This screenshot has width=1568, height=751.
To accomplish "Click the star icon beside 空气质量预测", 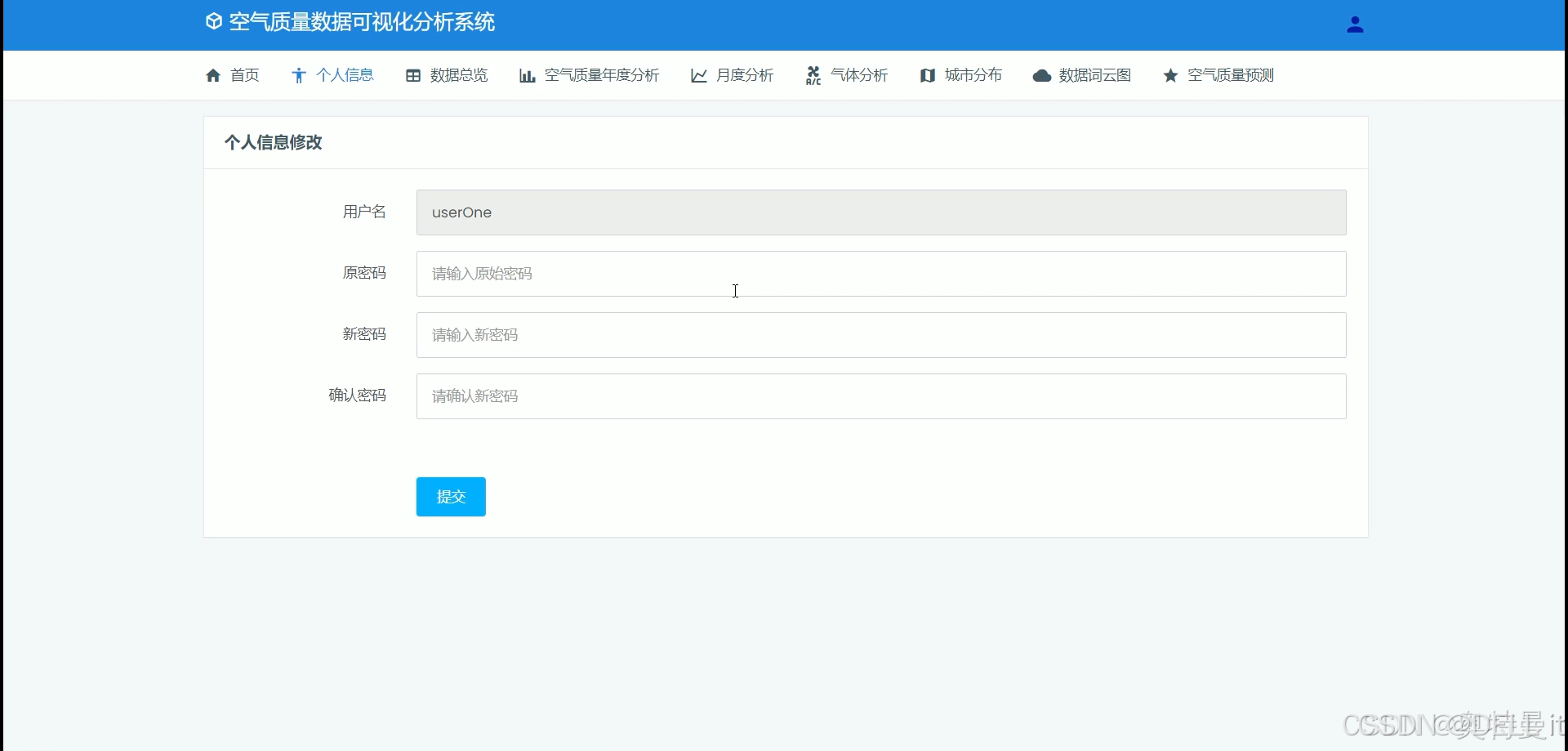I will (x=1170, y=75).
